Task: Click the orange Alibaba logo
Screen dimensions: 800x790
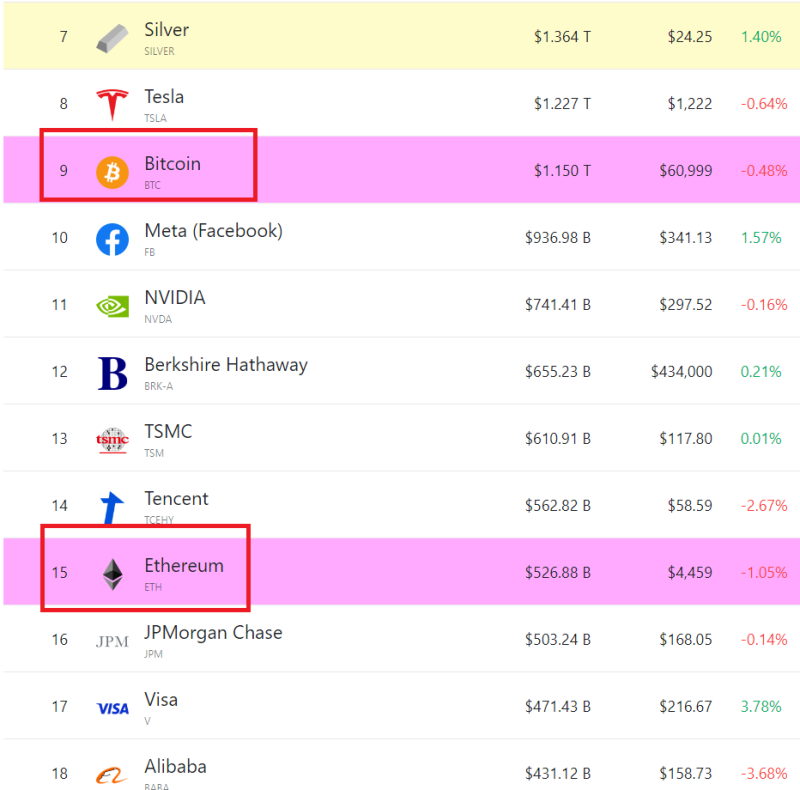Action: (x=112, y=775)
